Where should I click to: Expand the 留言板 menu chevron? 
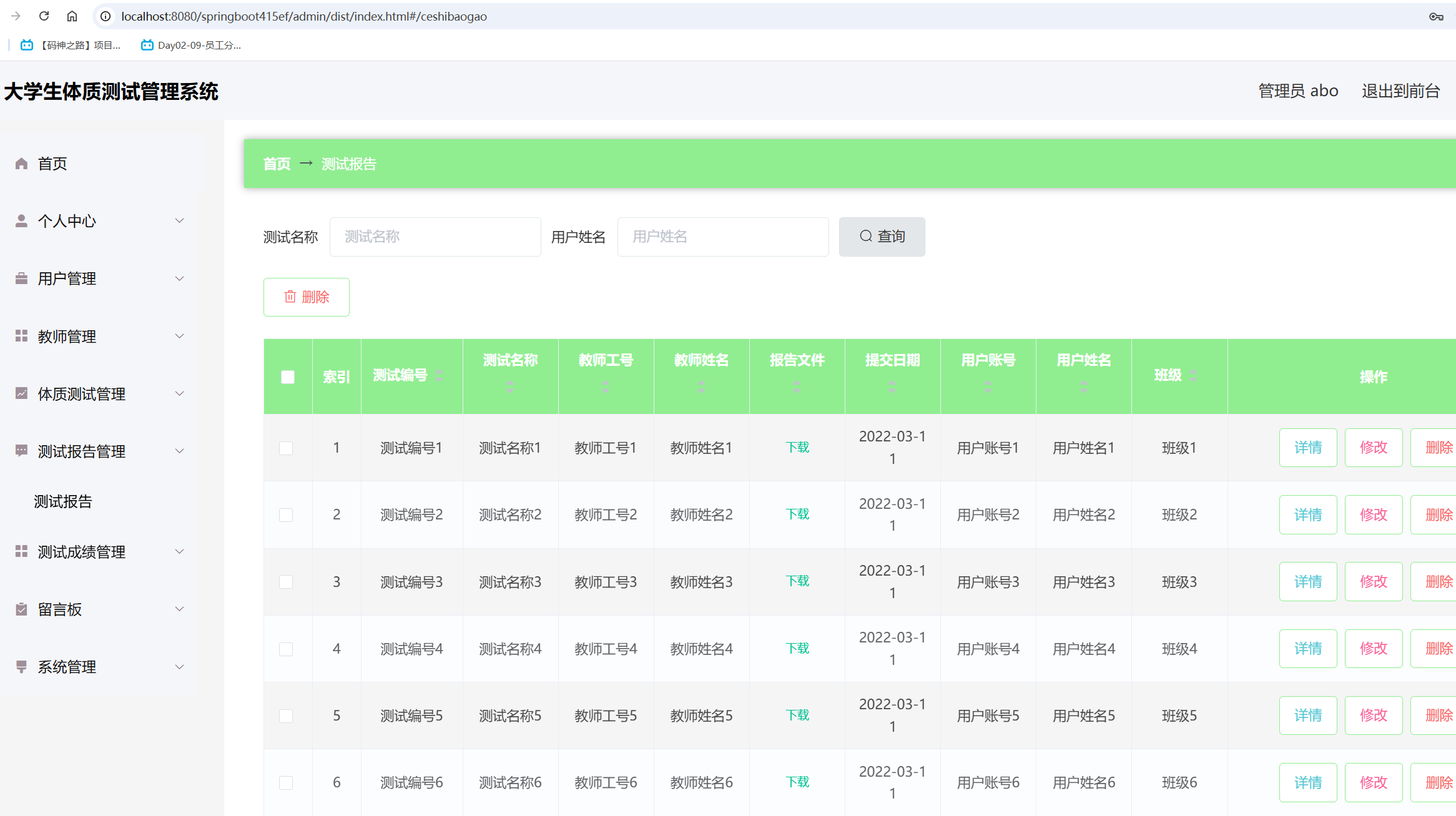click(x=180, y=609)
